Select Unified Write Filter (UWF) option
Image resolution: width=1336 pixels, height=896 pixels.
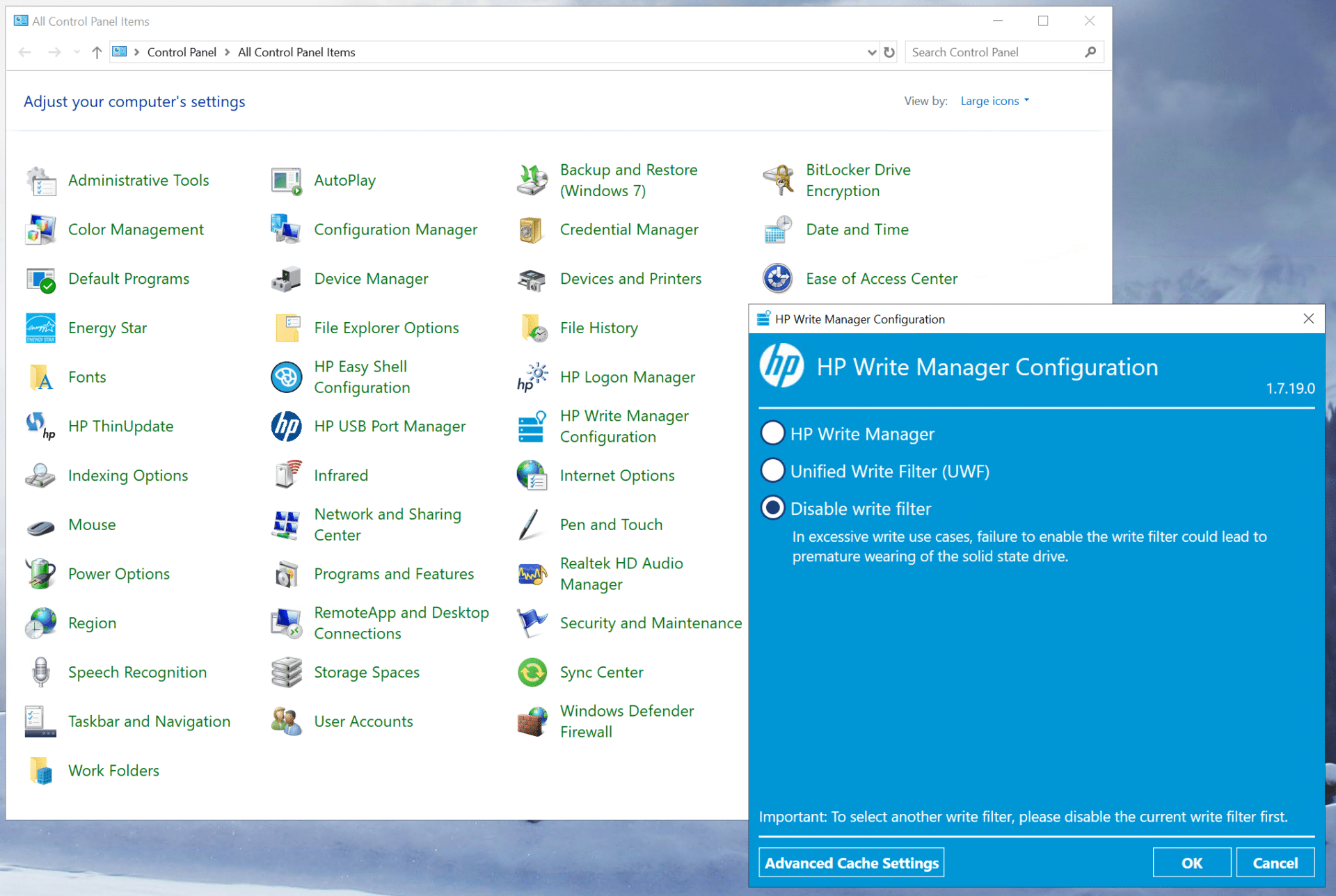click(x=772, y=471)
